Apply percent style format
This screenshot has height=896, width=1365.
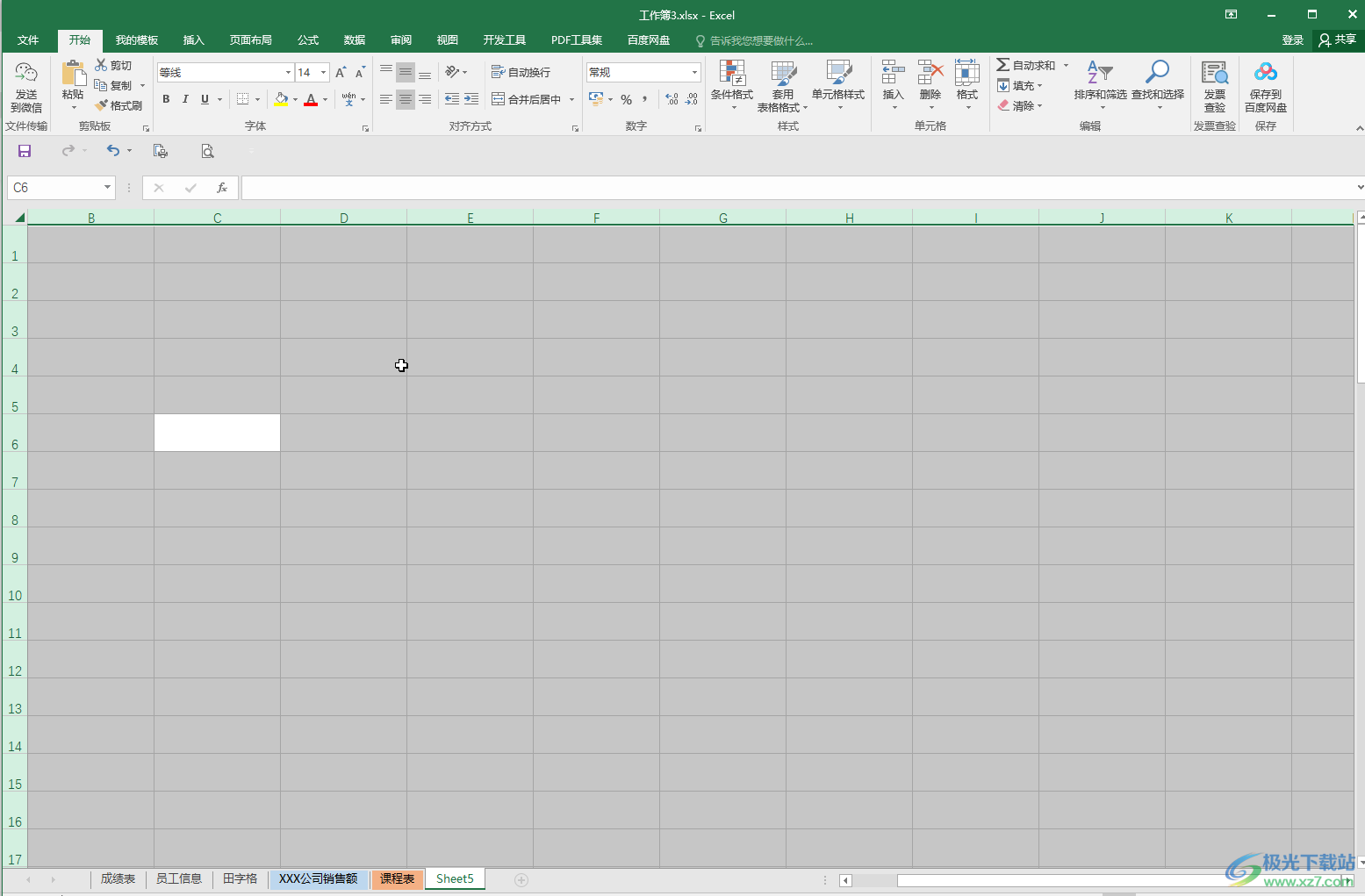coord(626,99)
